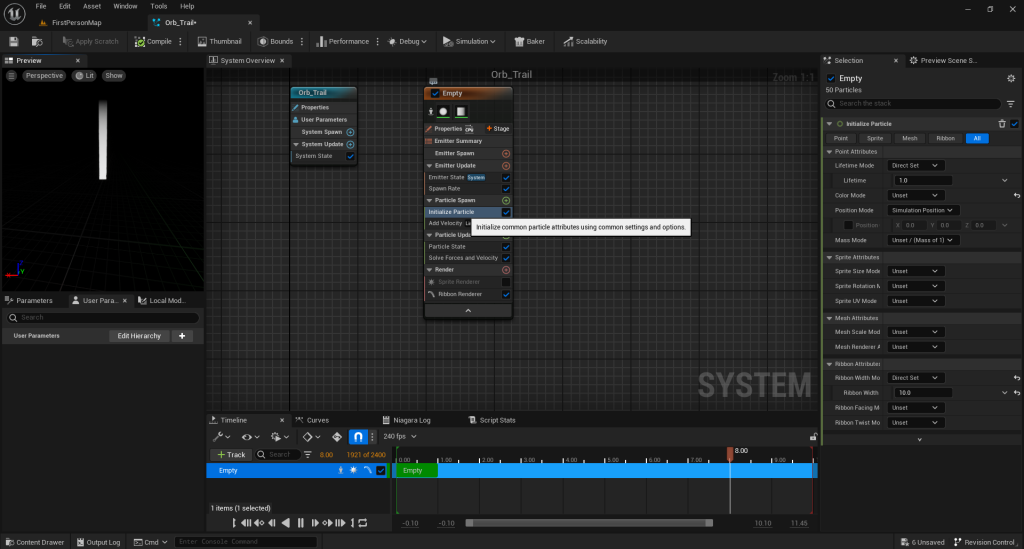Enable the Sprite Renderer checkbox
Image resolution: width=1024 pixels, height=549 pixels.
coord(506,282)
